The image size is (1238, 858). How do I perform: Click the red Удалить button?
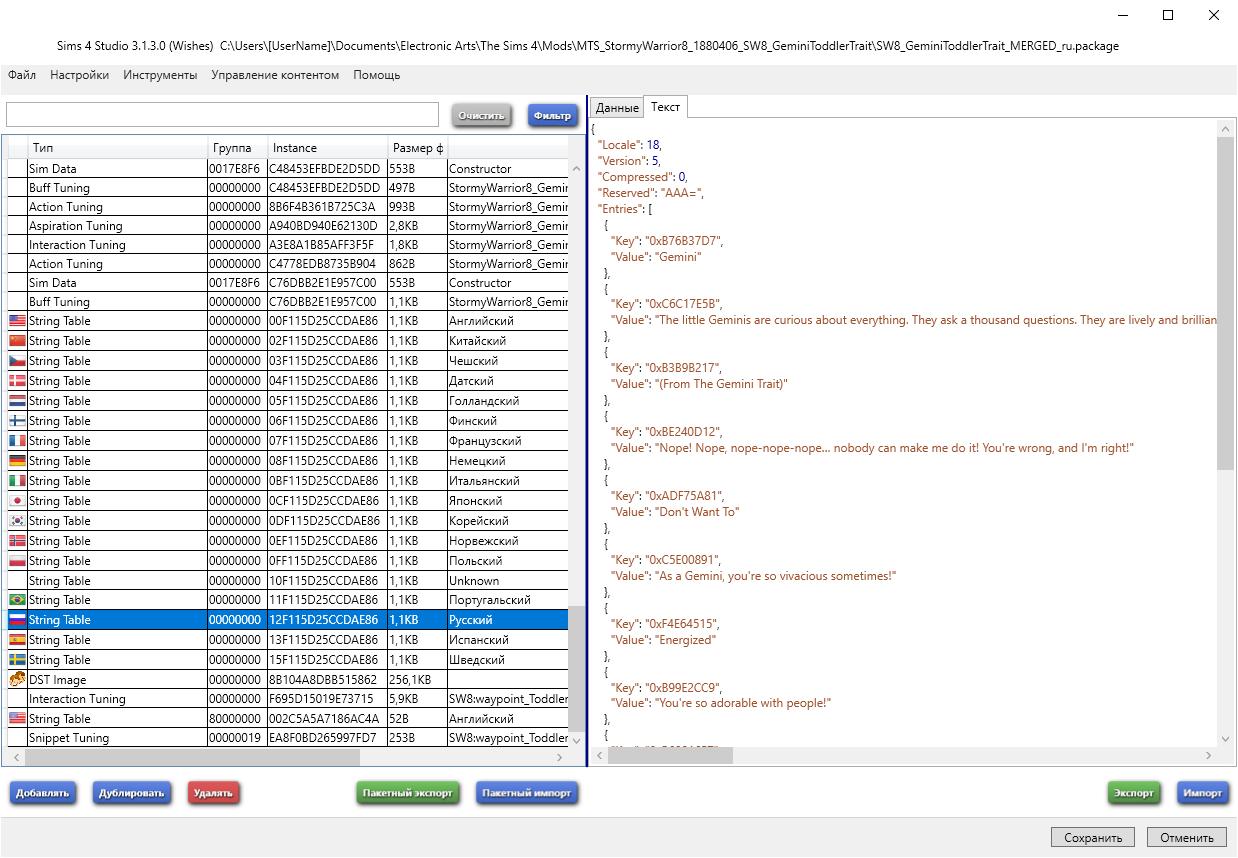[x=213, y=793]
